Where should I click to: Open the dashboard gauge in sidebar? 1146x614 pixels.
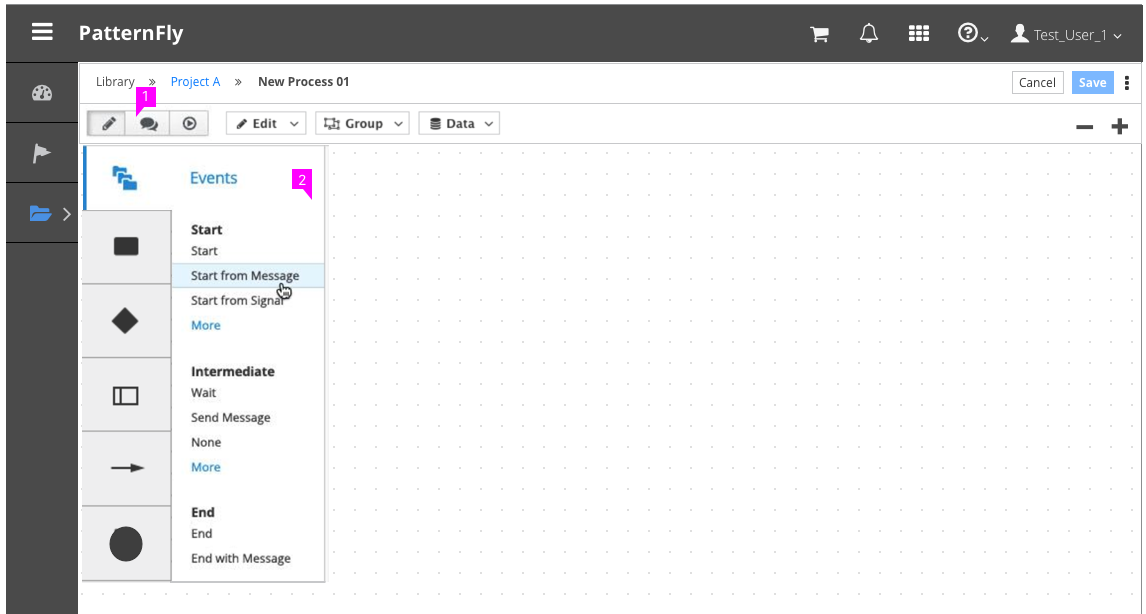tap(42, 93)
